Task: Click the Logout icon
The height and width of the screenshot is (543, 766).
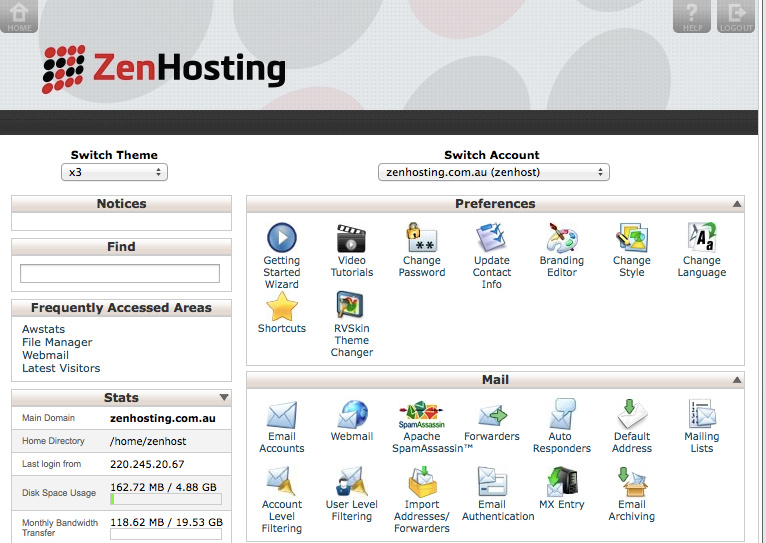Action: click(736, 16)
